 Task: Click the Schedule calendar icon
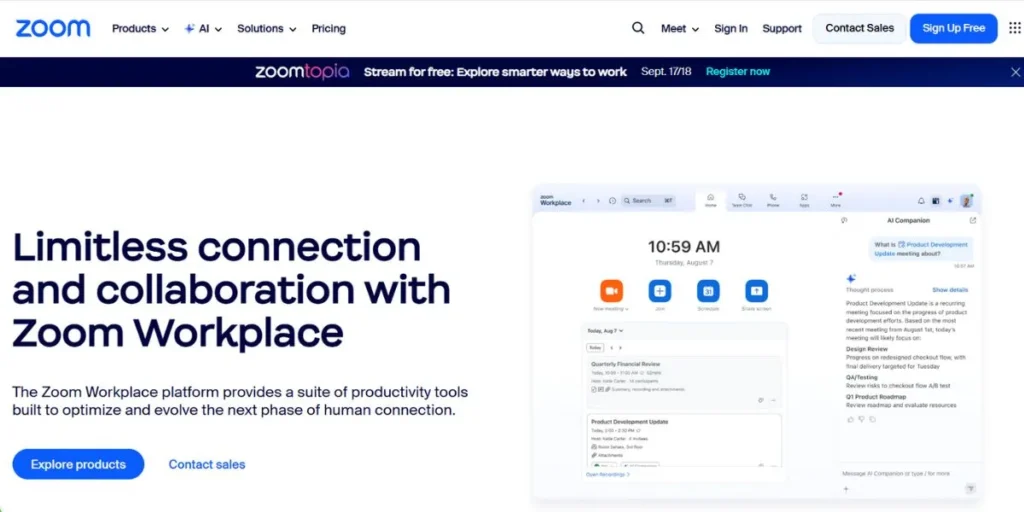point(708,291)
